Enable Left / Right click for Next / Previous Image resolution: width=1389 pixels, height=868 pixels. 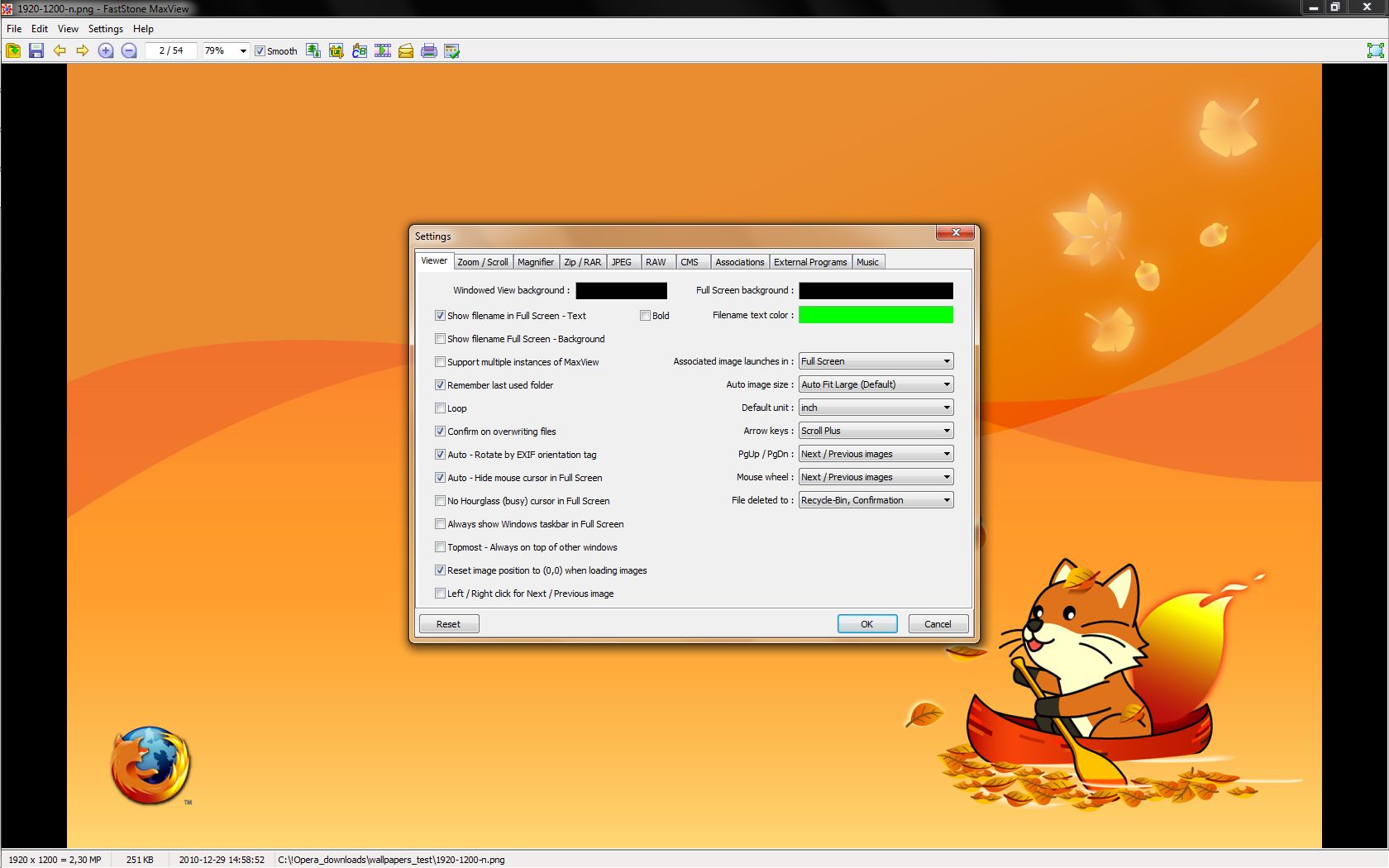click(440, 594)
